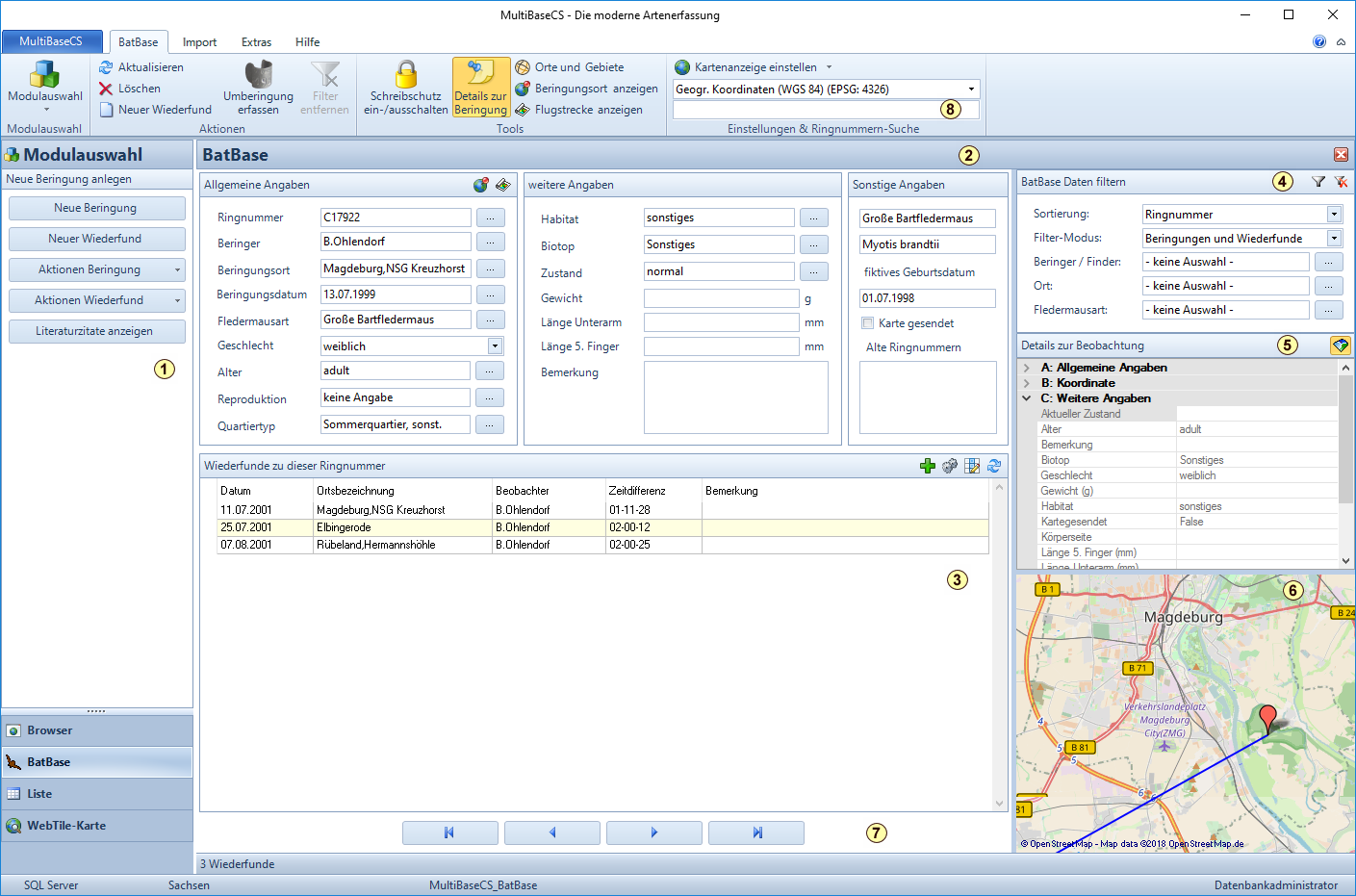Viewport: 1356px width, 896px height.
Task: Open the help question mark icon
Action: click(x=1319, y=41)
